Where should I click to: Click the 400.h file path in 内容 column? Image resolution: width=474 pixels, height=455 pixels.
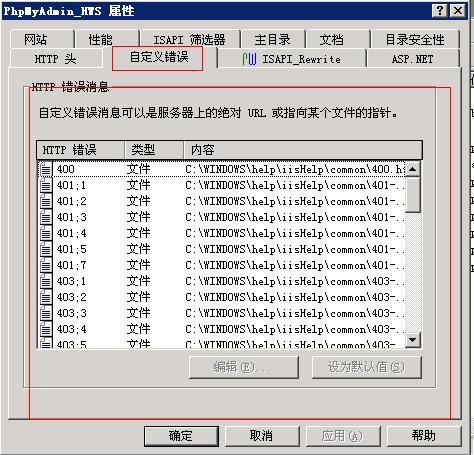(295, 169)
